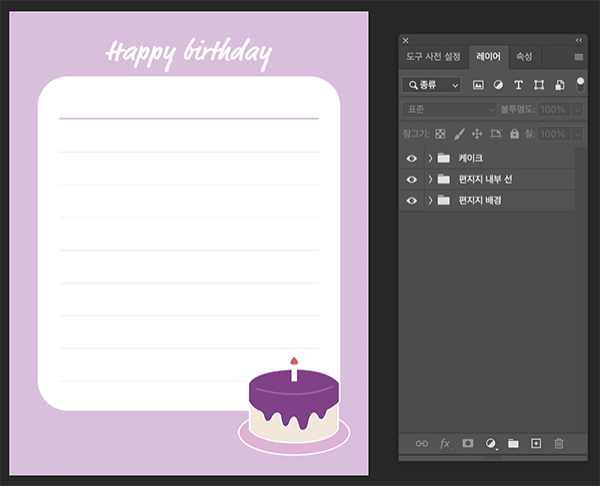600x486 pixels.
Task: Click the 불투명도 label
Action: 517,110
